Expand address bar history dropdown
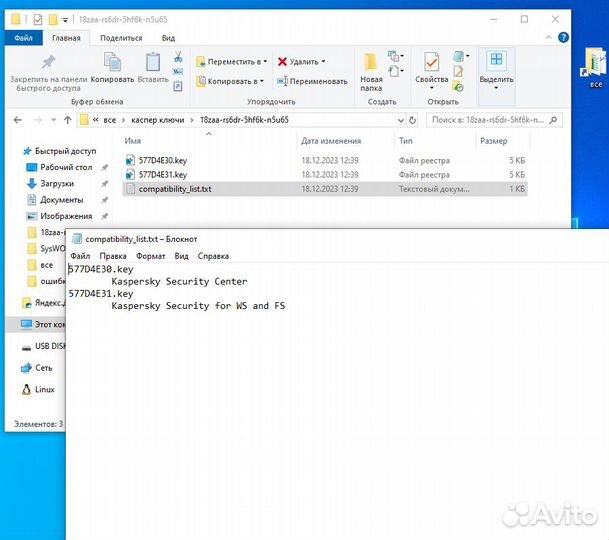This screenshot has height=540, width=609. (x=401, y=120)
